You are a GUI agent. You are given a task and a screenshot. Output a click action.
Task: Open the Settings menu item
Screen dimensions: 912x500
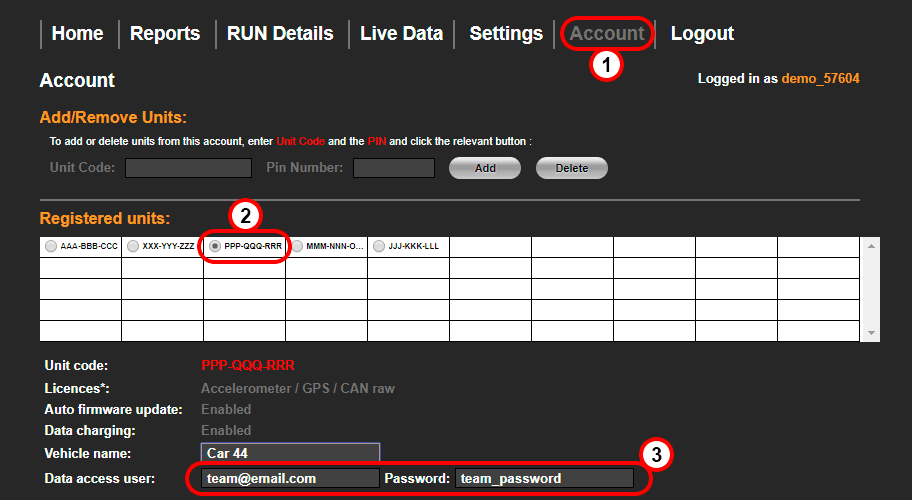point(506,33)
